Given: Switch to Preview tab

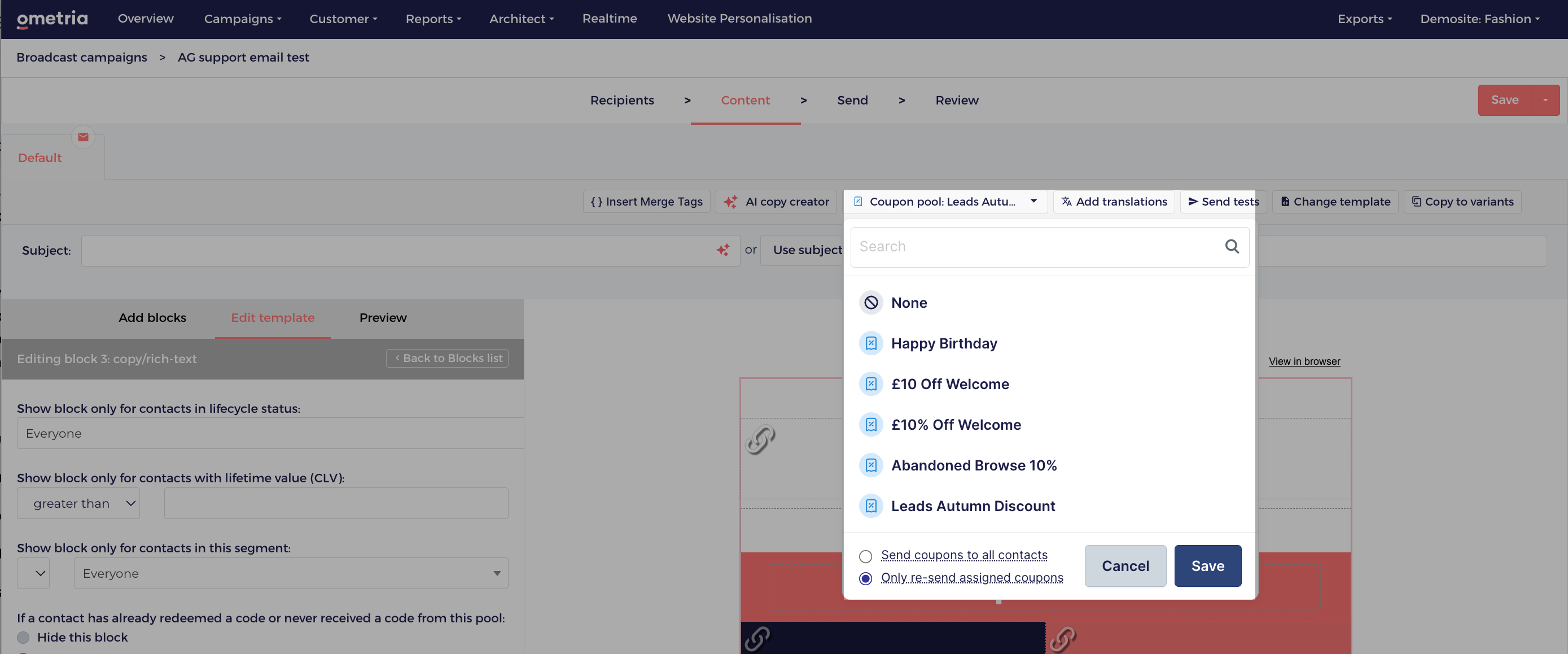Looking at the screenshot, I should coord(383,317).
